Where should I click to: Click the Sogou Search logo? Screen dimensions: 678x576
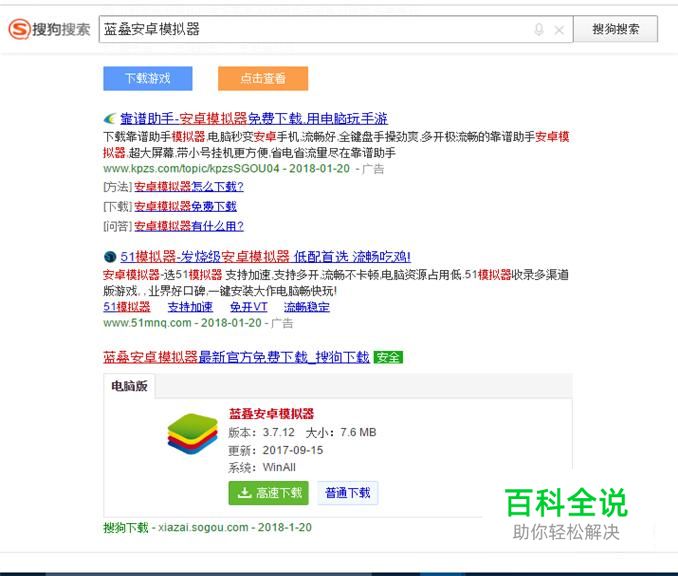[49, 29]
